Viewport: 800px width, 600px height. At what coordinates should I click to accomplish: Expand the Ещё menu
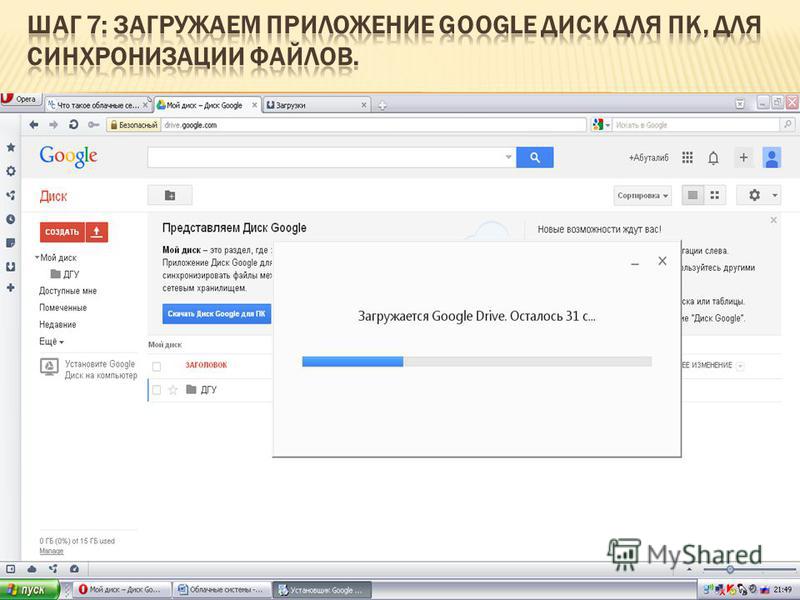pos(52,341)
